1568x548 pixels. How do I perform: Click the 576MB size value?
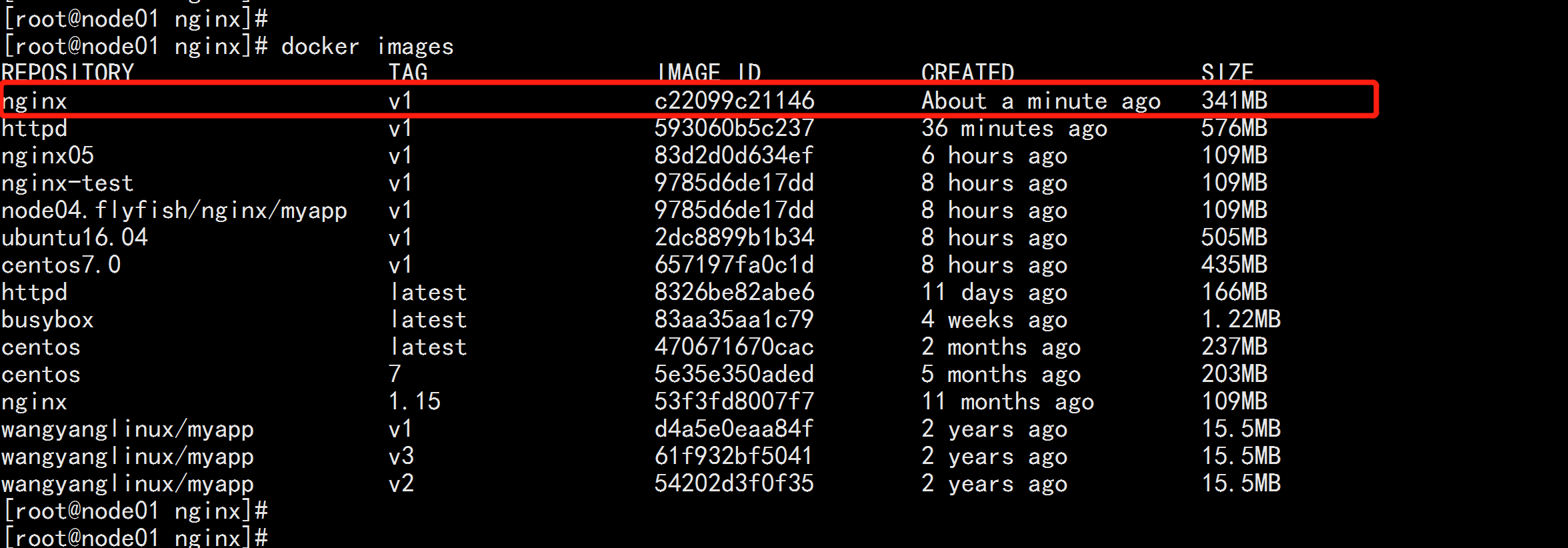[x=1235, y=128]
